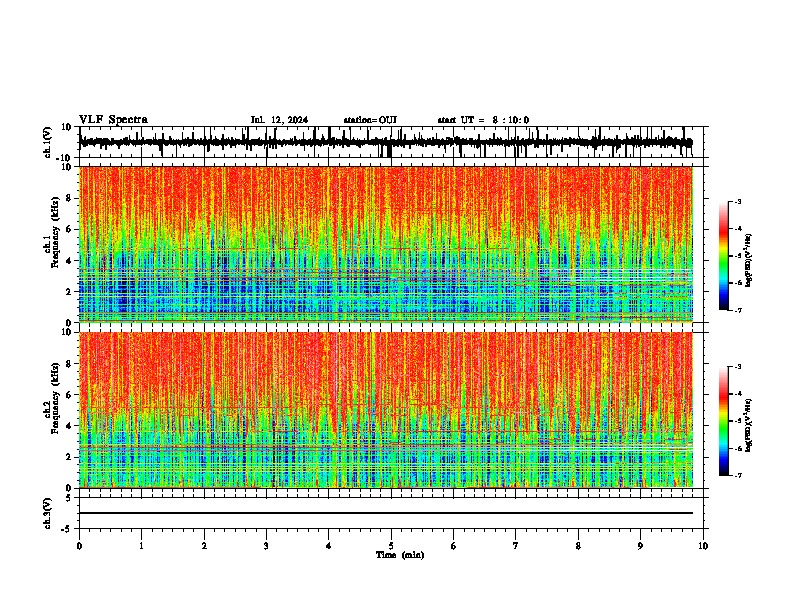This screenshot has width=792, height=612.
Task: Click the time axis tick label "0"
Action: click(x=79, y=546)
